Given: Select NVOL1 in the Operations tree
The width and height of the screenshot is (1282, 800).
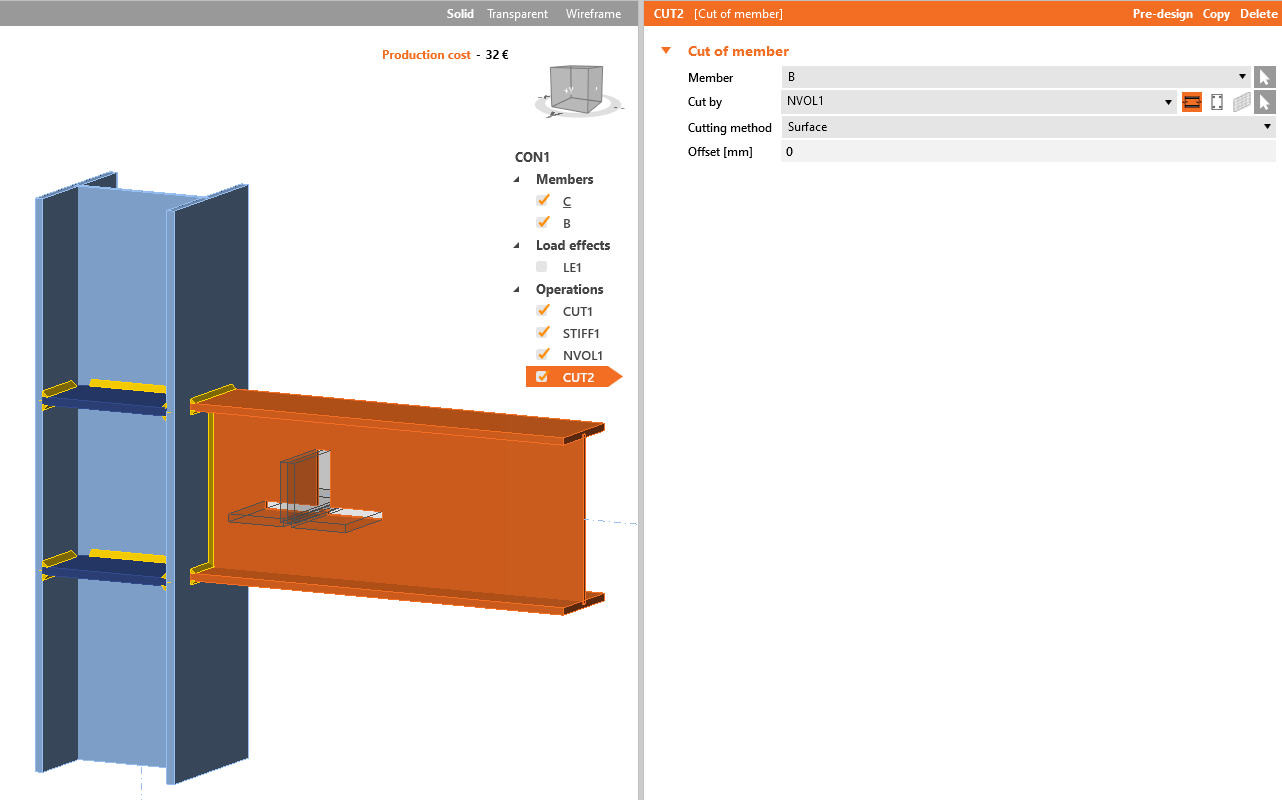Looking at the screenshot, I should point(582,355).
